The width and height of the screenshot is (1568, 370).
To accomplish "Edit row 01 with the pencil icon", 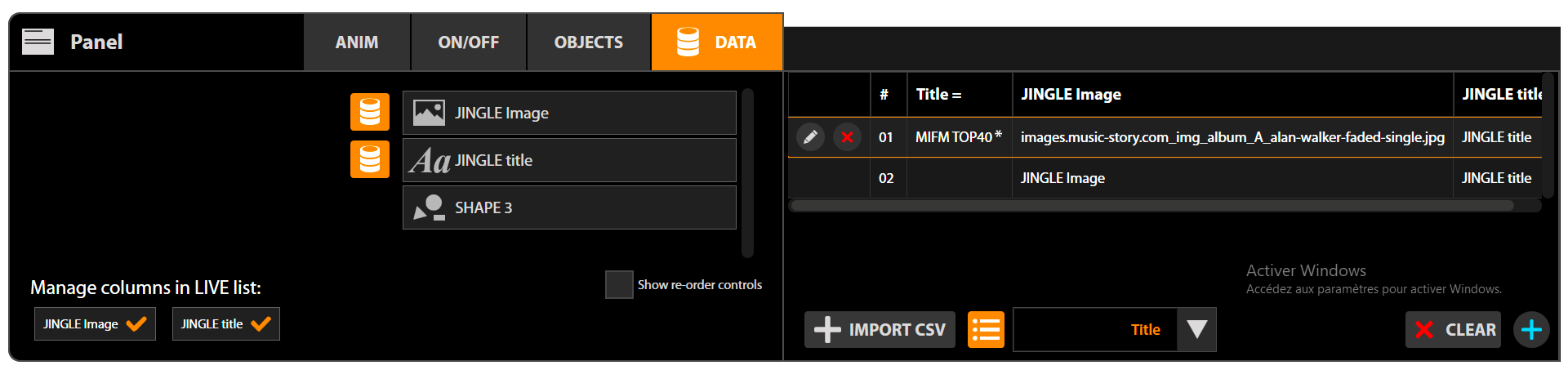I will click(810, 137).
